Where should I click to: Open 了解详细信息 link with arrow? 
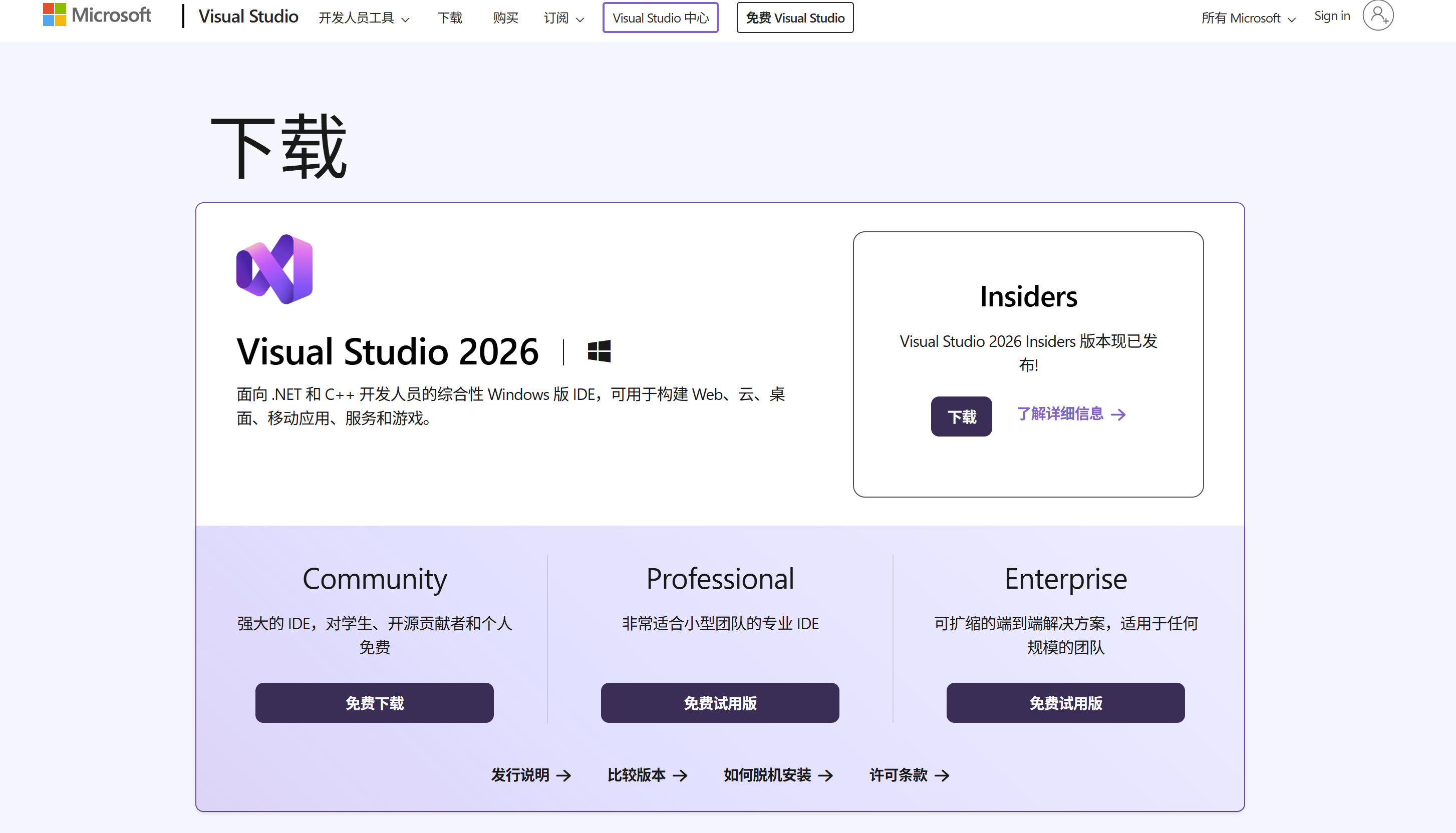point(1071,413)
